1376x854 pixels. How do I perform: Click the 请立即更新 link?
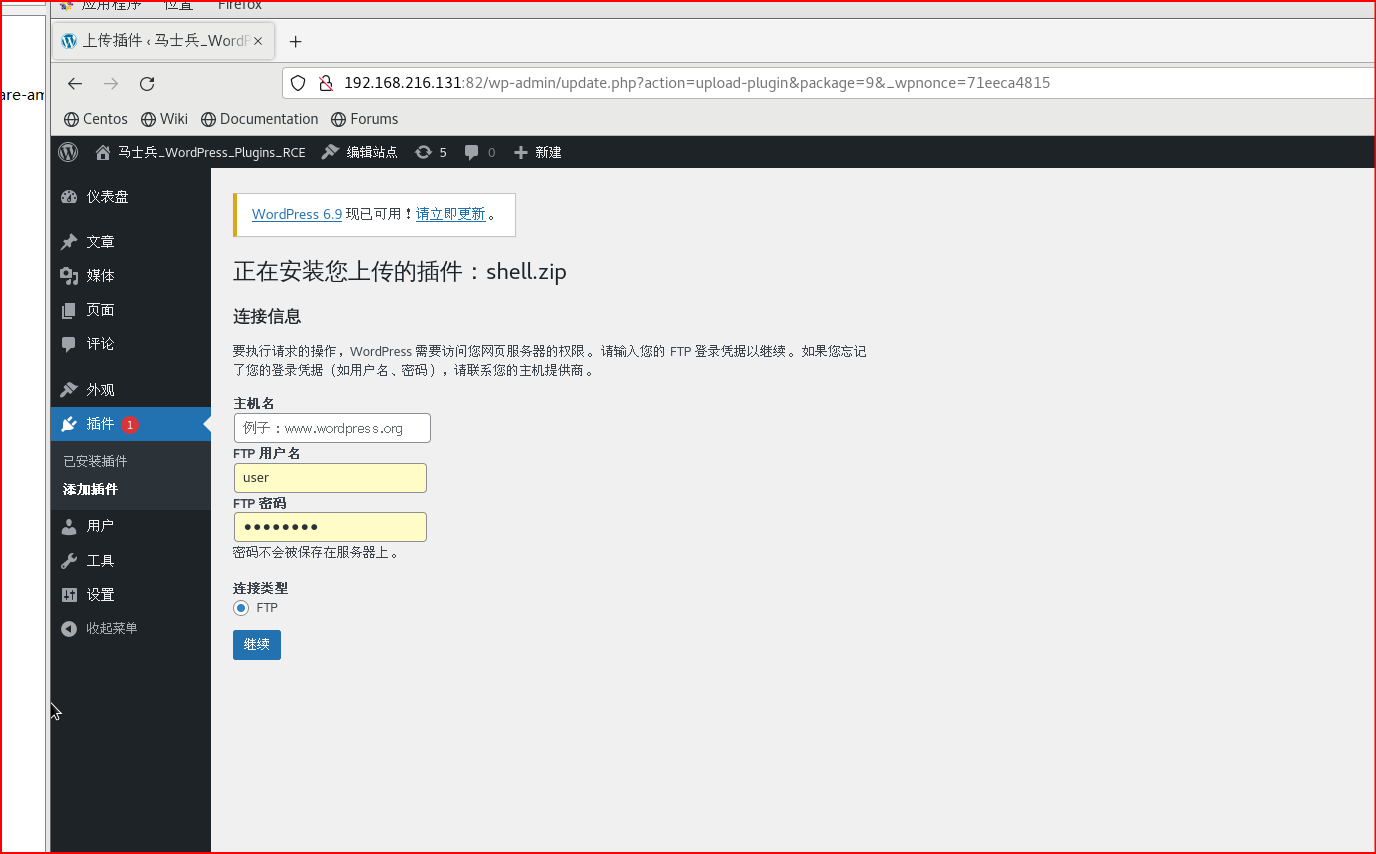tap(450, 214)
